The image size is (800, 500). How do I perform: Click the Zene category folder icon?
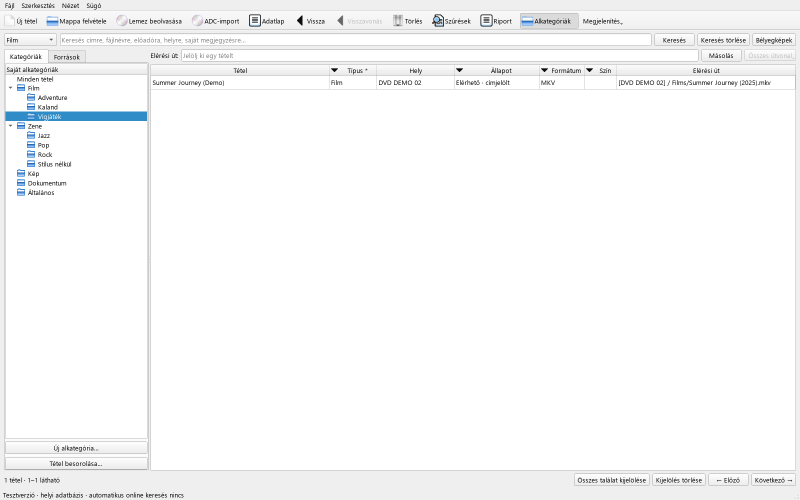[x=21, y=126]
